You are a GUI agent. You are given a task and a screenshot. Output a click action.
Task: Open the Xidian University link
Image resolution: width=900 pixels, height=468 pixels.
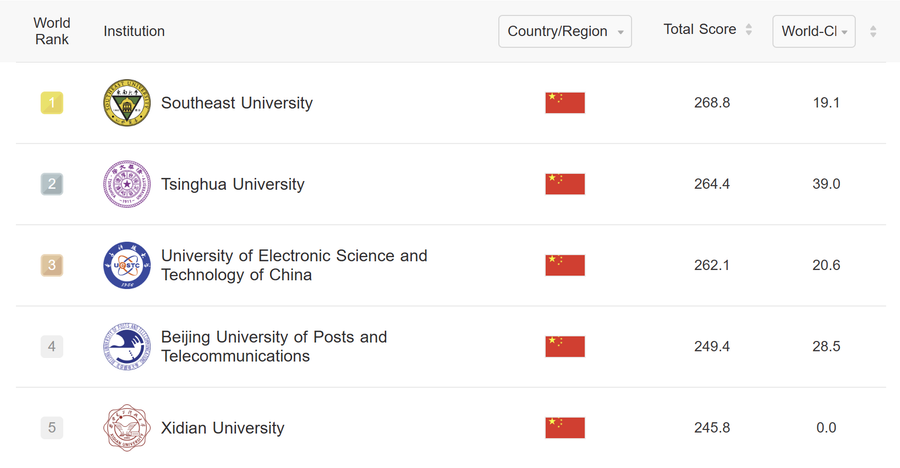pyautogui.click(x=223, y=428)
